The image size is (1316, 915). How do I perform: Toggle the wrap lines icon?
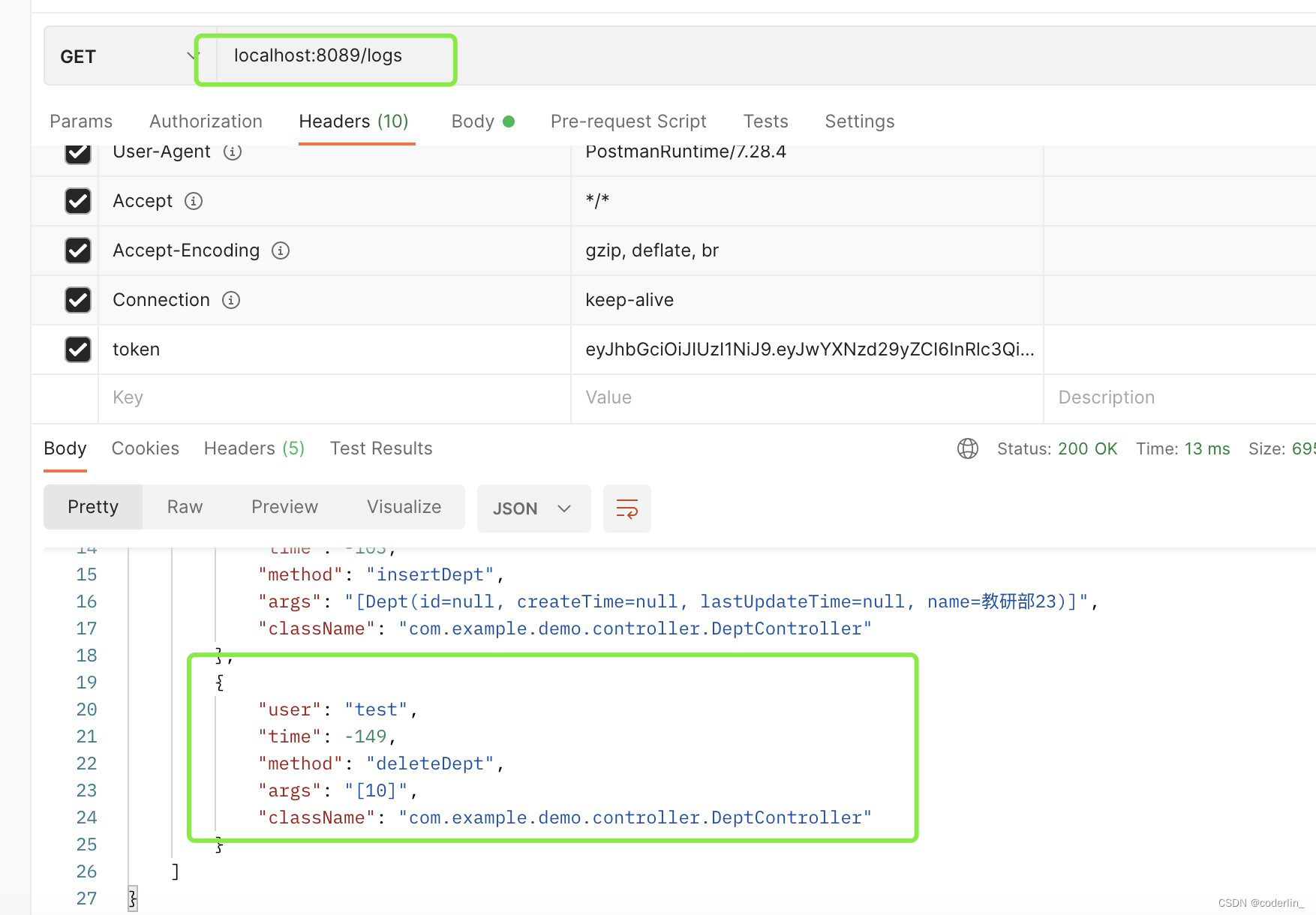point(627,508)
